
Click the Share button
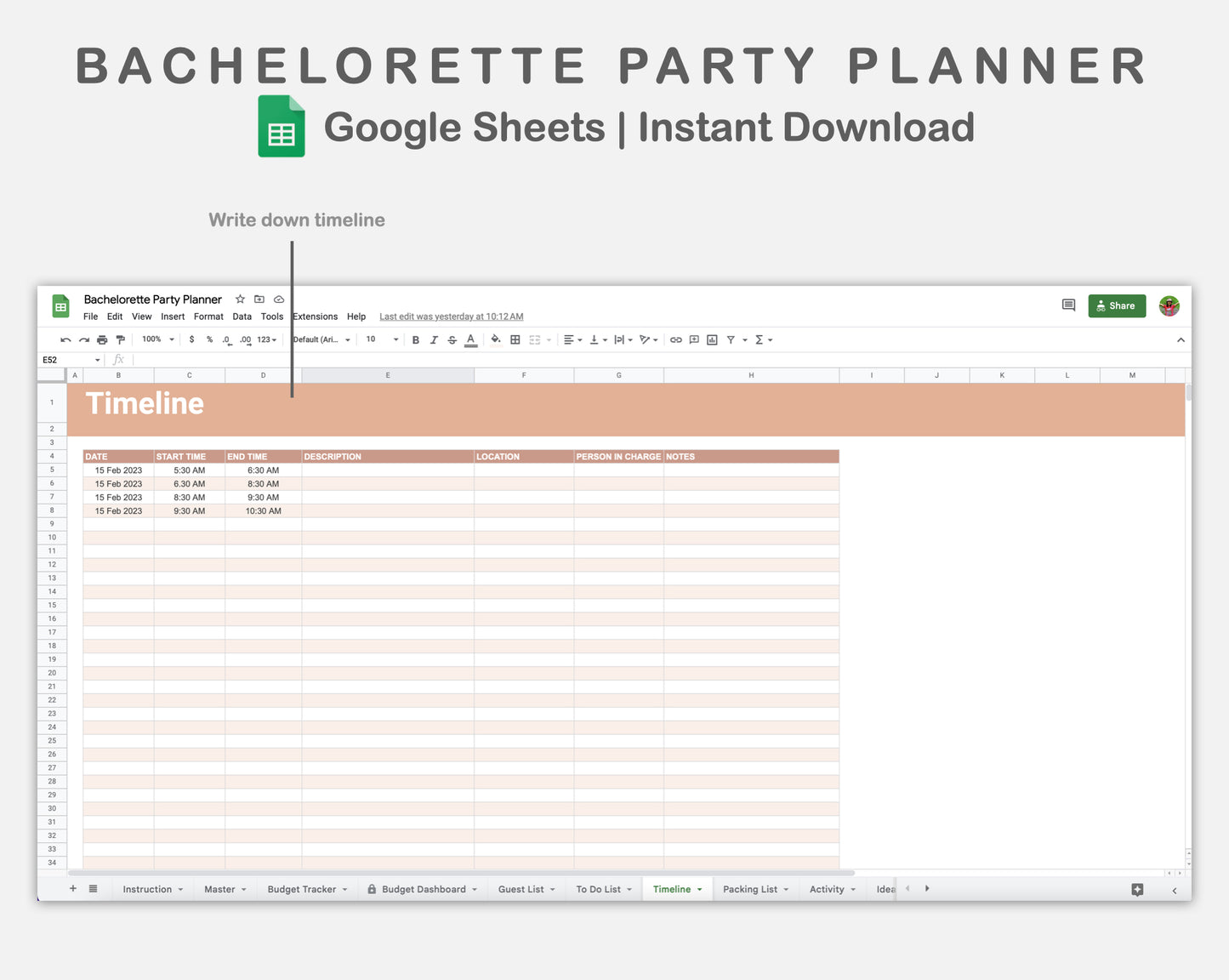pos(1117,305)
